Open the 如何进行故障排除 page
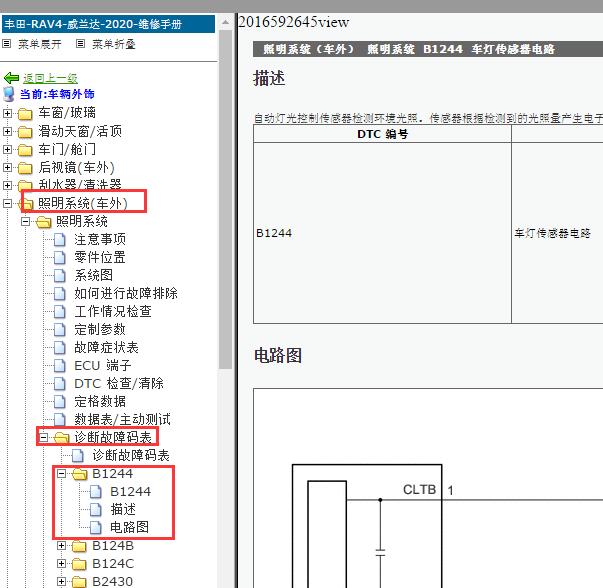The height and width of the screenshot is (588, 603). click(x=126, y=293)
